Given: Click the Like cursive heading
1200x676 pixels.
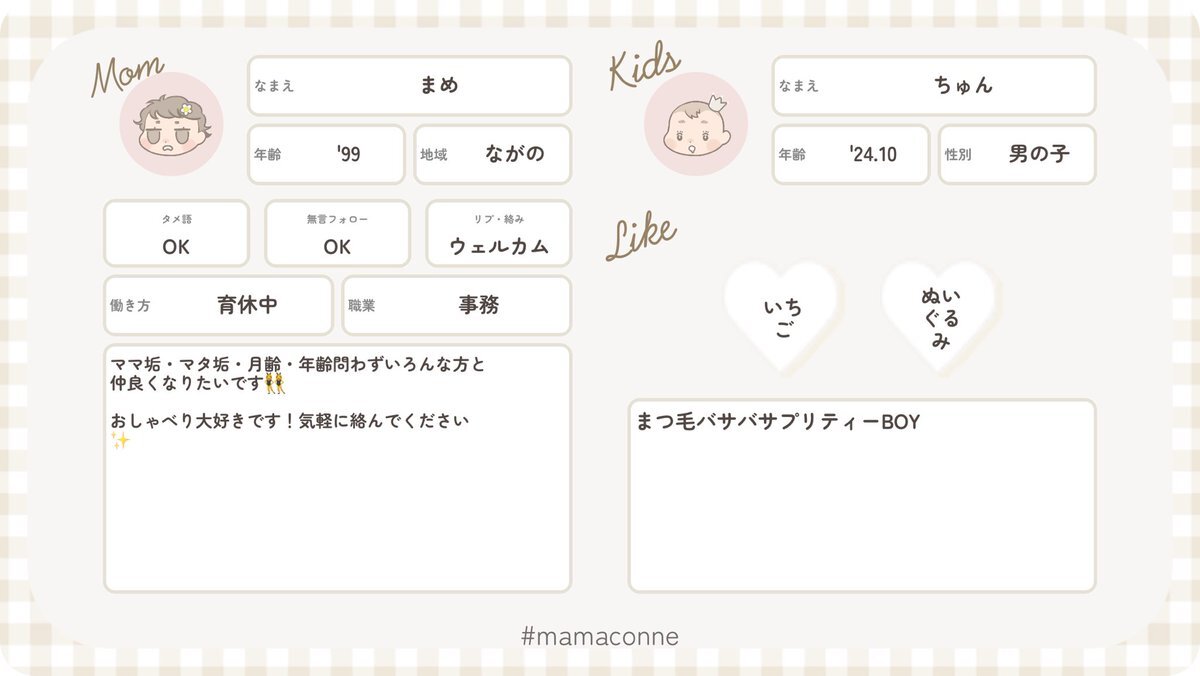Looking at the screenshot, I should tap(641, 238).
